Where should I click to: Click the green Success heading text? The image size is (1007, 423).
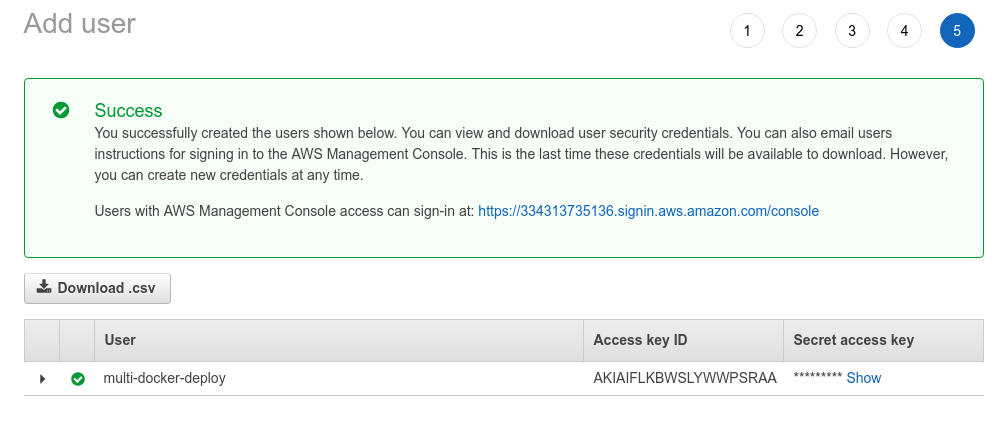[x=128, y=110]
